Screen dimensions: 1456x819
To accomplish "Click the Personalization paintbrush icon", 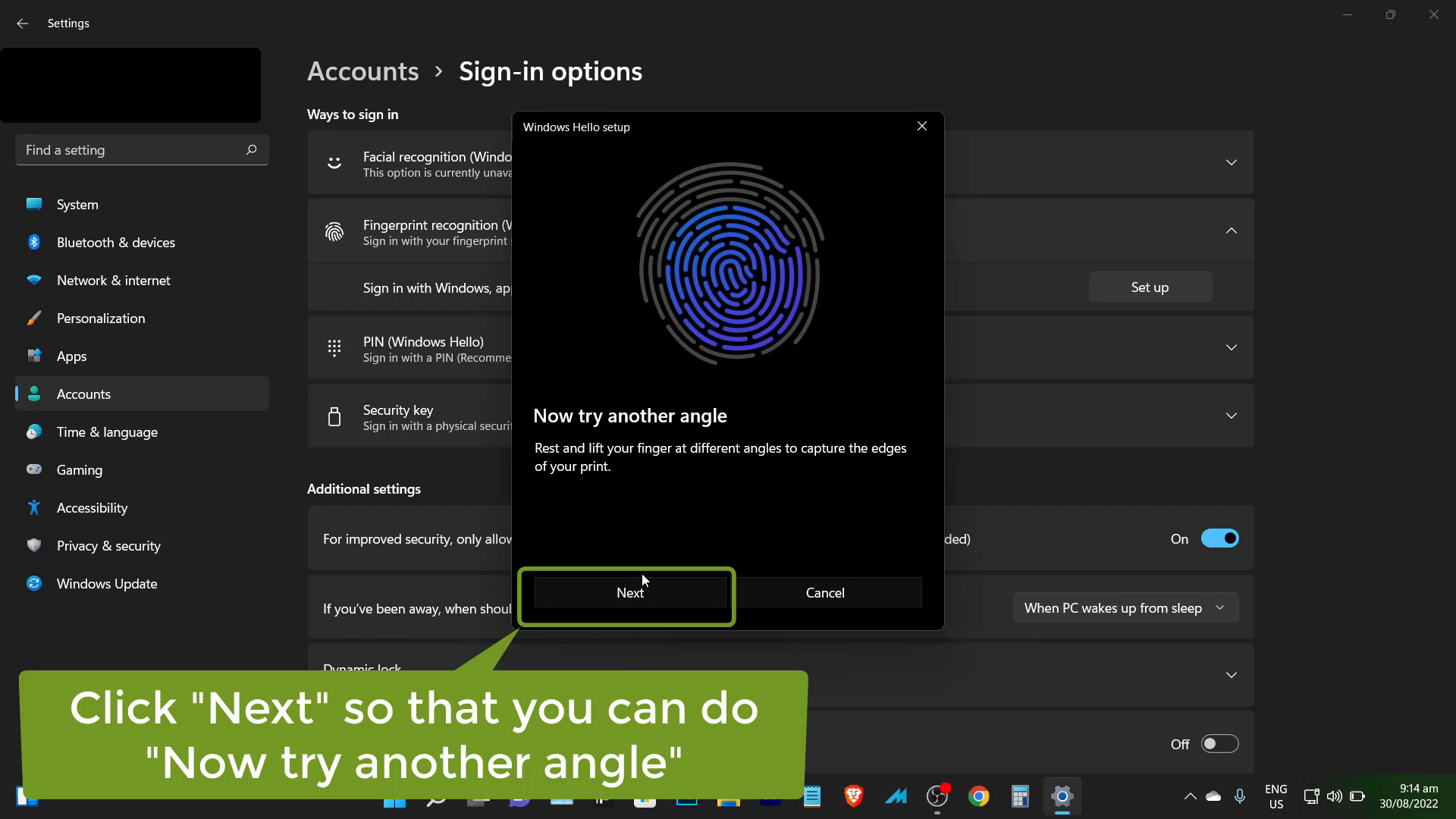I will pos(34,318).
